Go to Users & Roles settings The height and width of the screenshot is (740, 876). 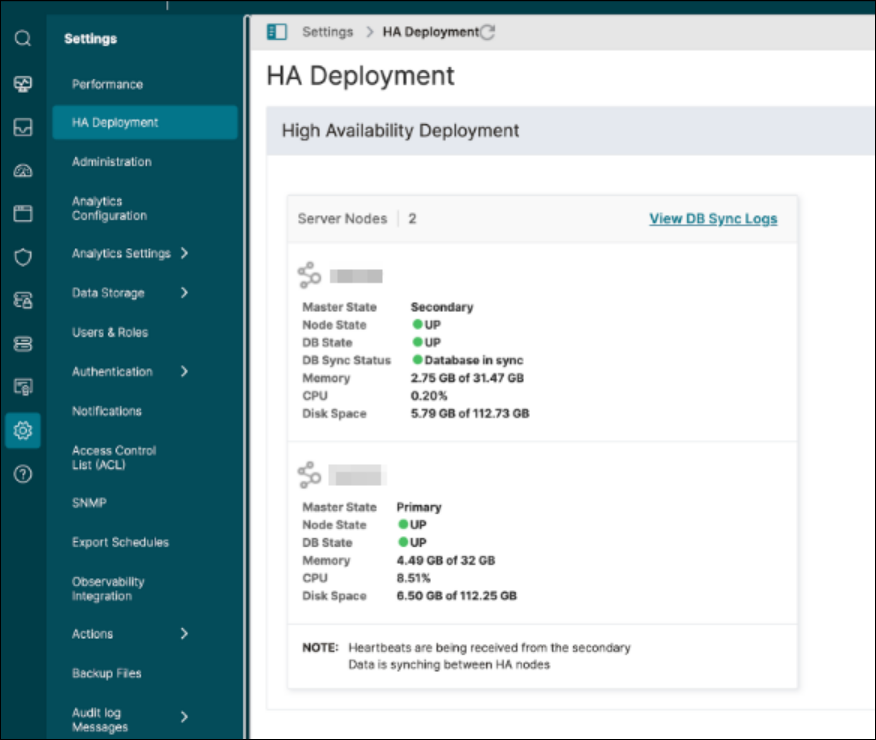click(x=110, y=333)
